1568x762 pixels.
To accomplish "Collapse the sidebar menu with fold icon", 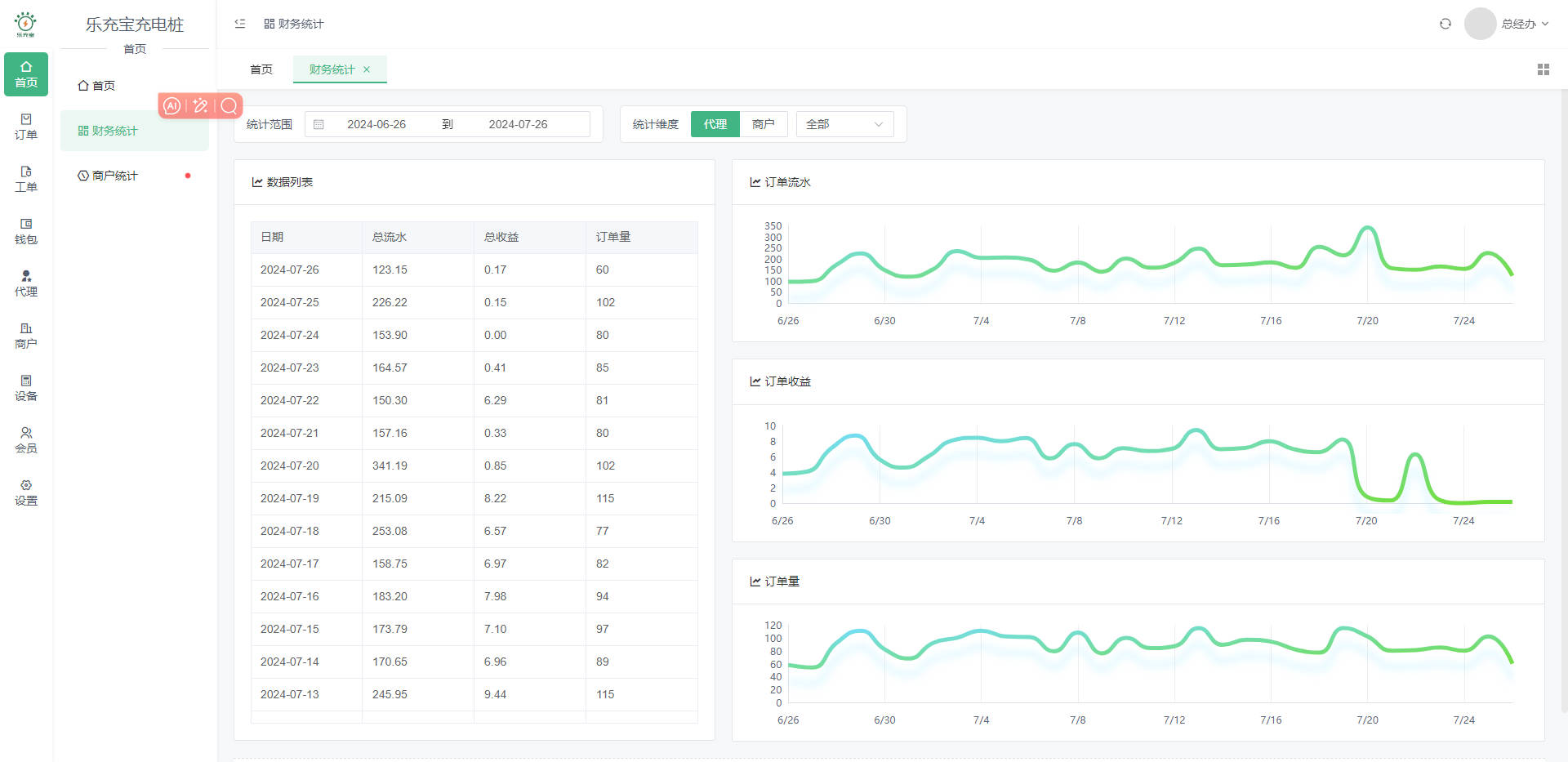I will click(x=240, y=24).
